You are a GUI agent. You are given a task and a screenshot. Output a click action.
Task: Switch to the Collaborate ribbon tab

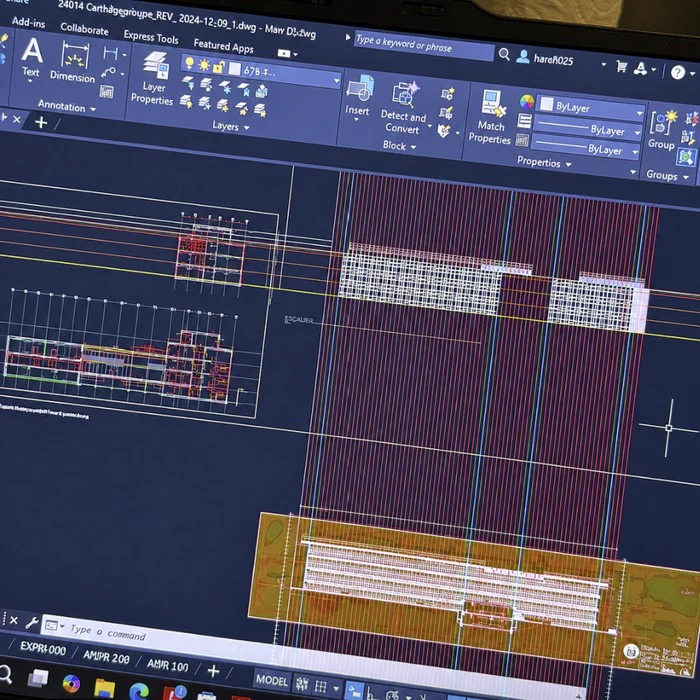tap(84, 29)
